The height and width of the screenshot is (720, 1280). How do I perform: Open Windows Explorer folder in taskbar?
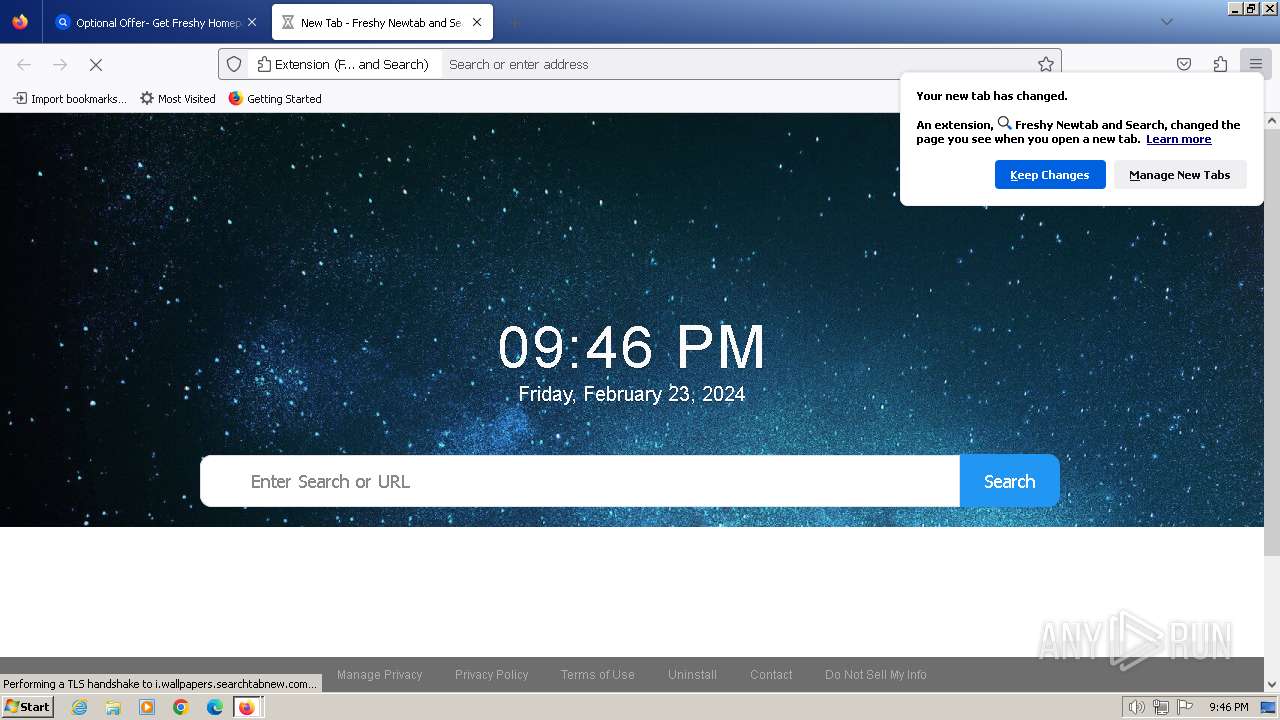pyautogui.click(x=113, y=707)
